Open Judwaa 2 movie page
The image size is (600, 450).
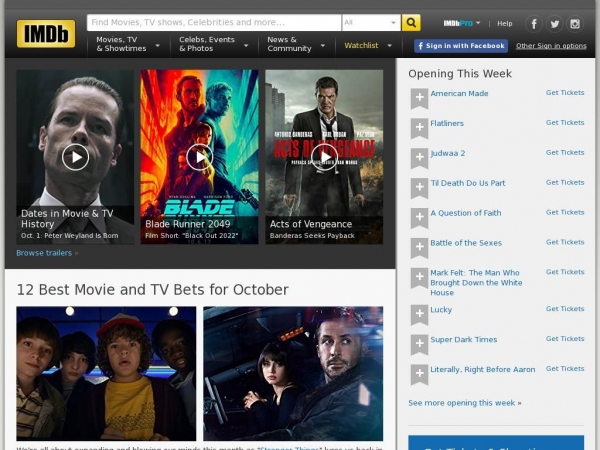pos(448,153)
